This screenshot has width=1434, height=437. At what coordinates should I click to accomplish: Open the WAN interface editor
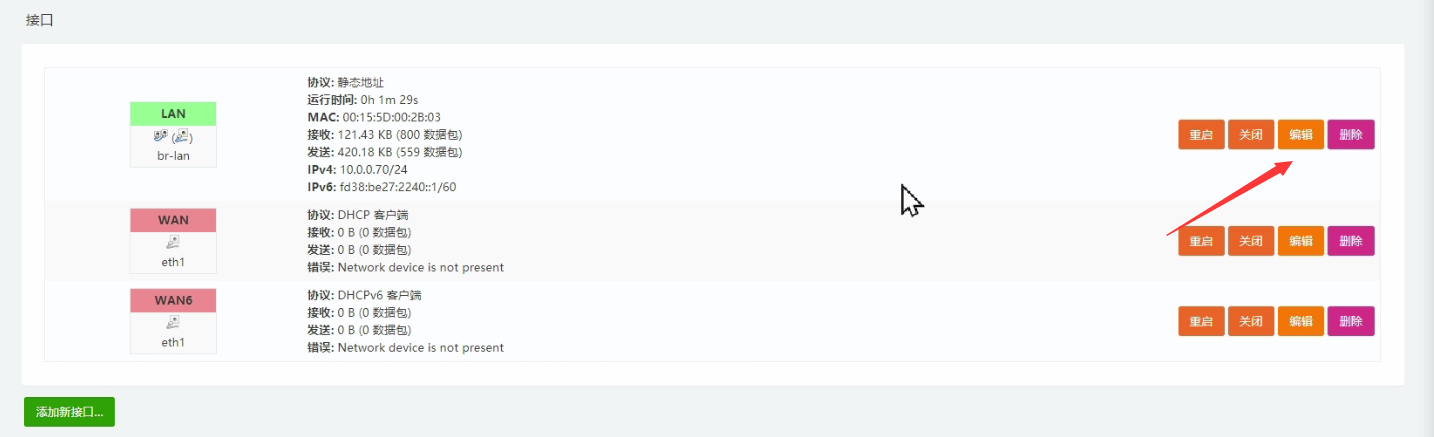1301,241
